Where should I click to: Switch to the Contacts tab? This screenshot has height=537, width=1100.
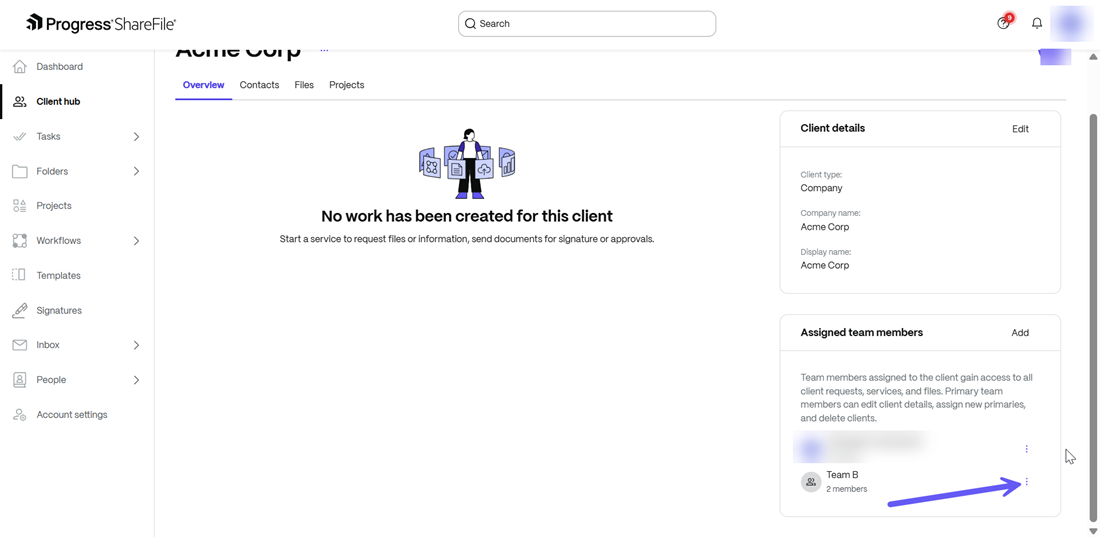(x=259, y=85)
